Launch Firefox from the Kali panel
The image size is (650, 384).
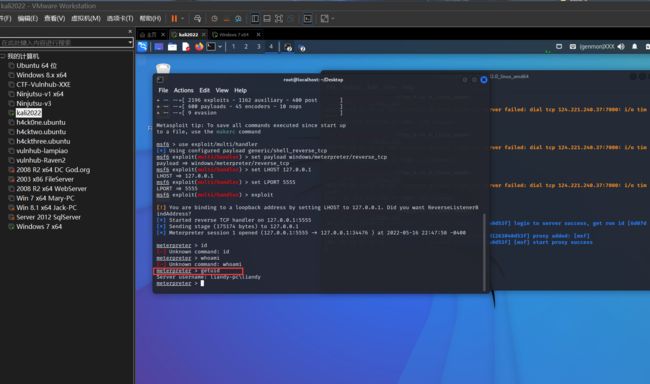[199, 47]
